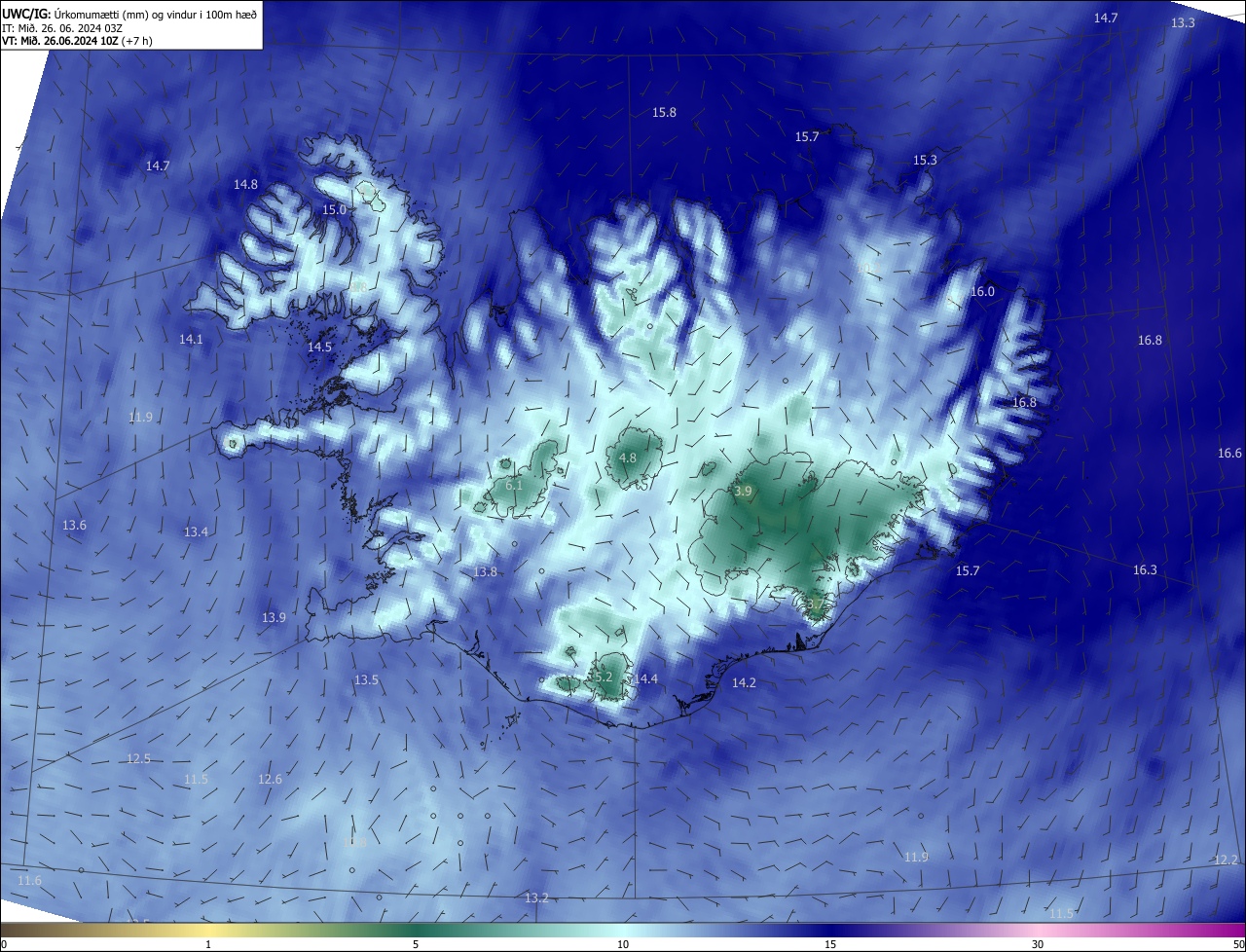Screen dimensions: 1246x952
Task: Click the 13.5 value south of Reykjanes
Action: pyautogui.click(x=366, y=679)
